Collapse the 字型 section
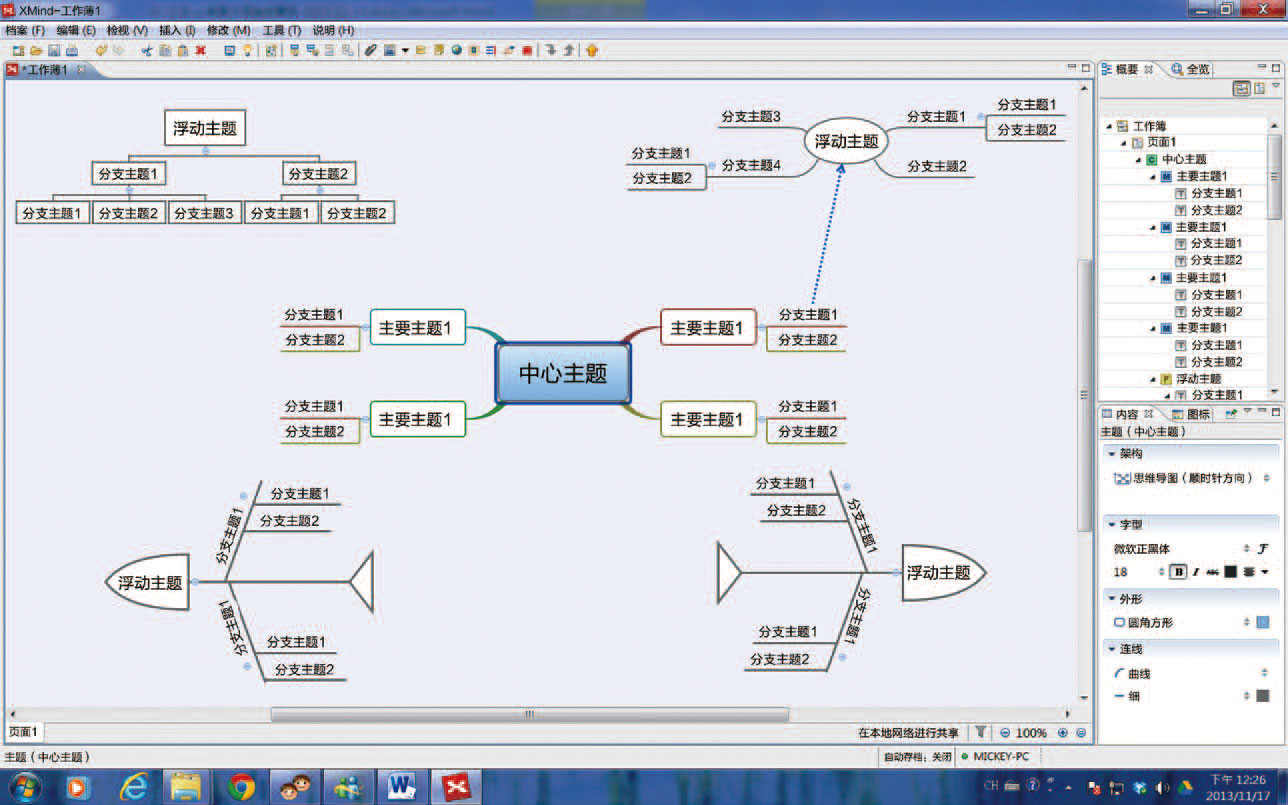 coord(1111,524)
